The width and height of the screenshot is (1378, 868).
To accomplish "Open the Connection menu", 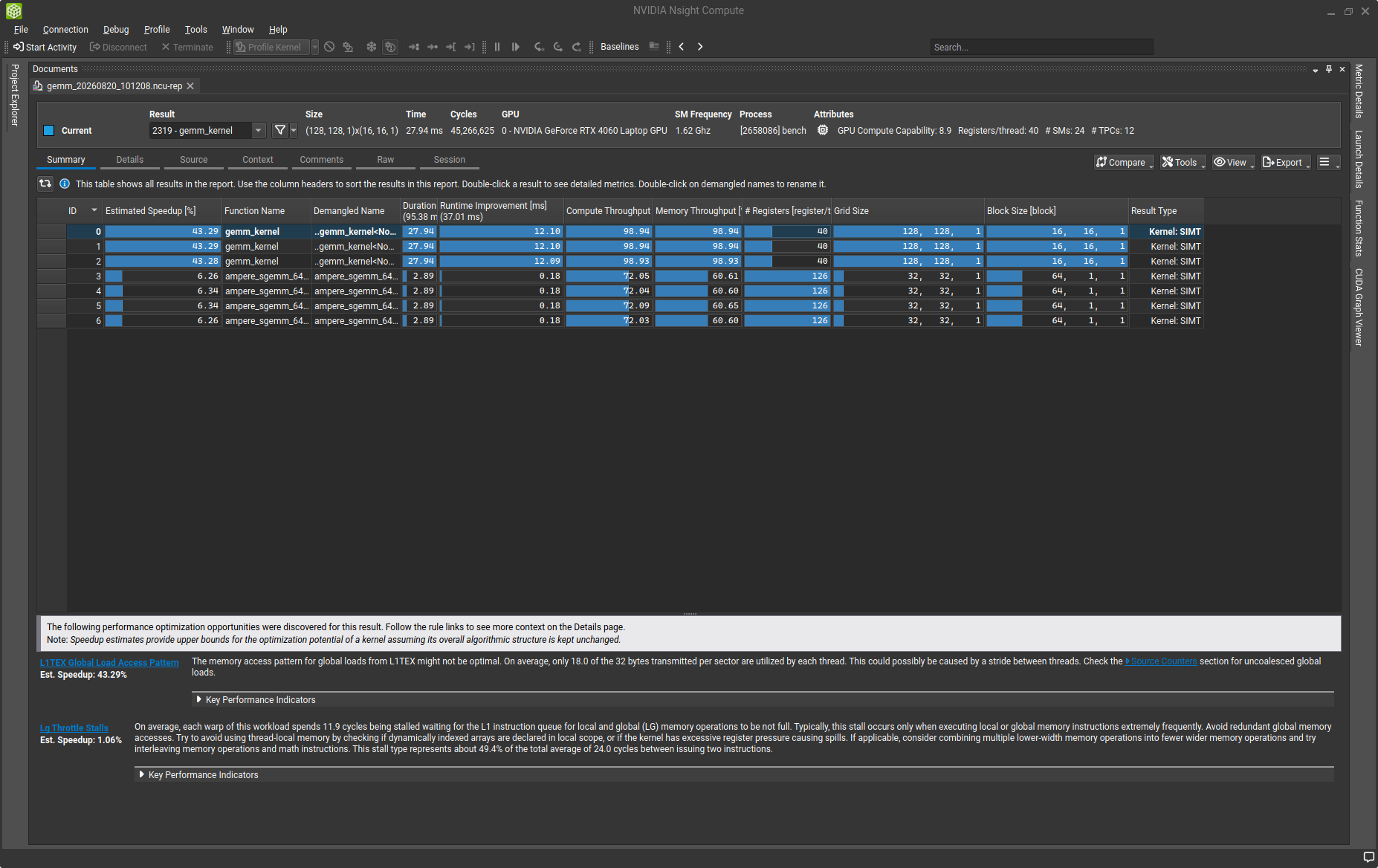I will click(65, 30).
